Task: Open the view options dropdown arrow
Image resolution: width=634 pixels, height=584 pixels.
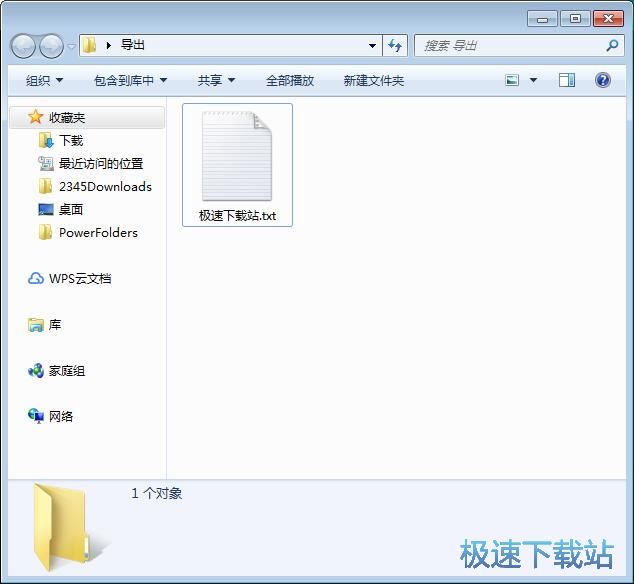Action: 533,80
